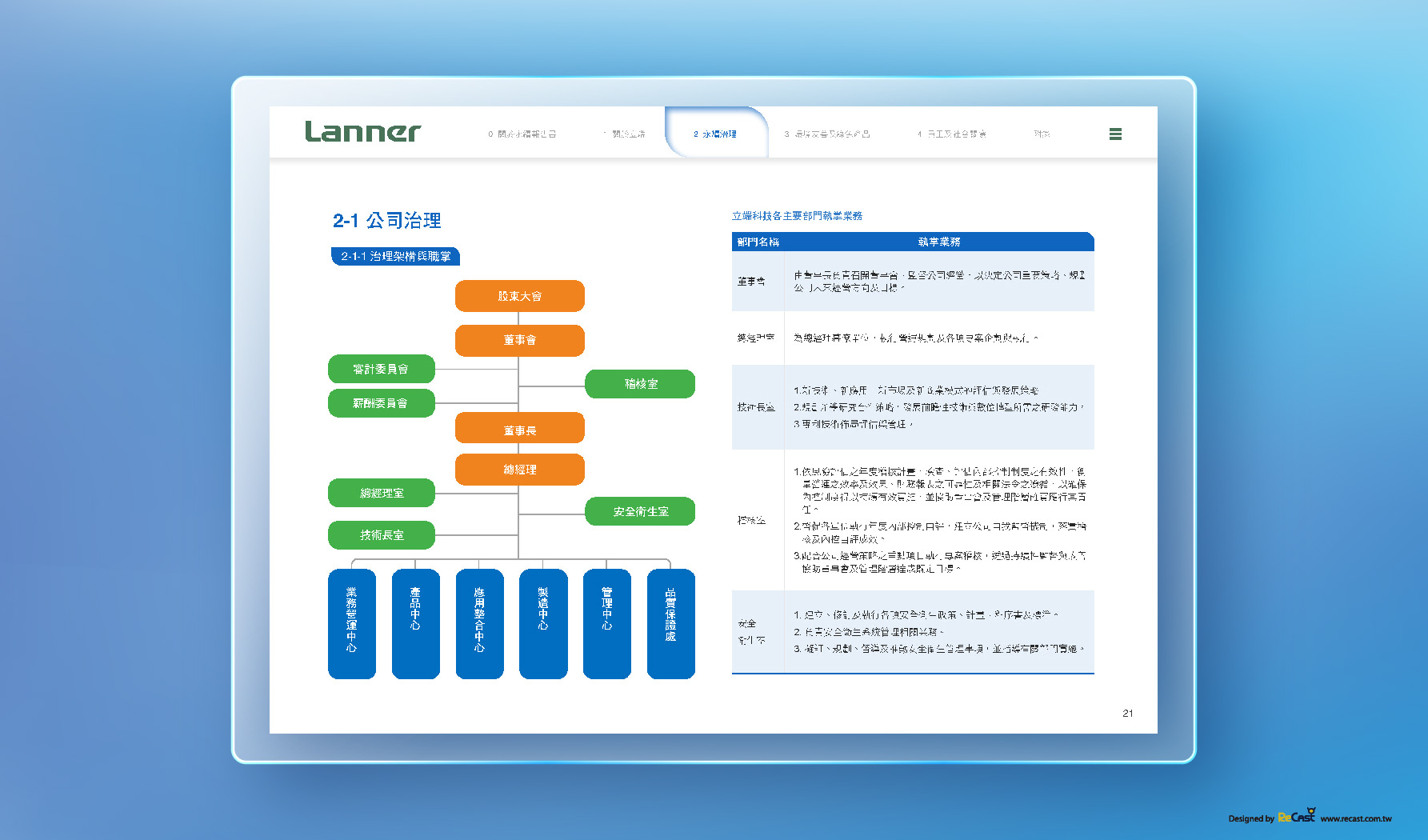Select the blue 應用整合中心 box
The width and height of the screenshot is (1428, 840).
coord(480,624)
